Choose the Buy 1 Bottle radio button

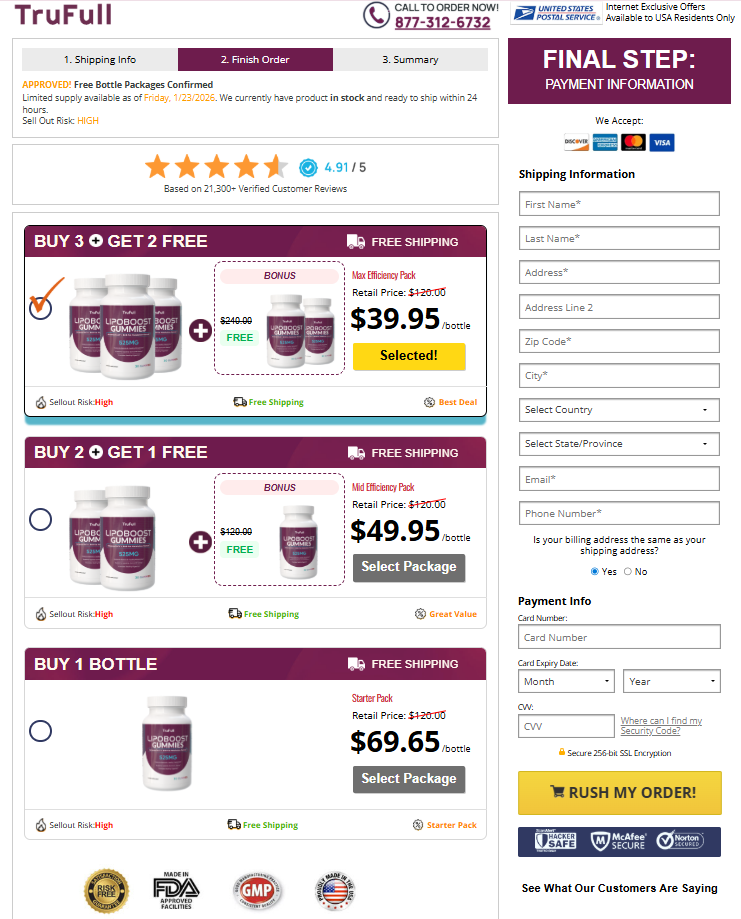[40, 731]
